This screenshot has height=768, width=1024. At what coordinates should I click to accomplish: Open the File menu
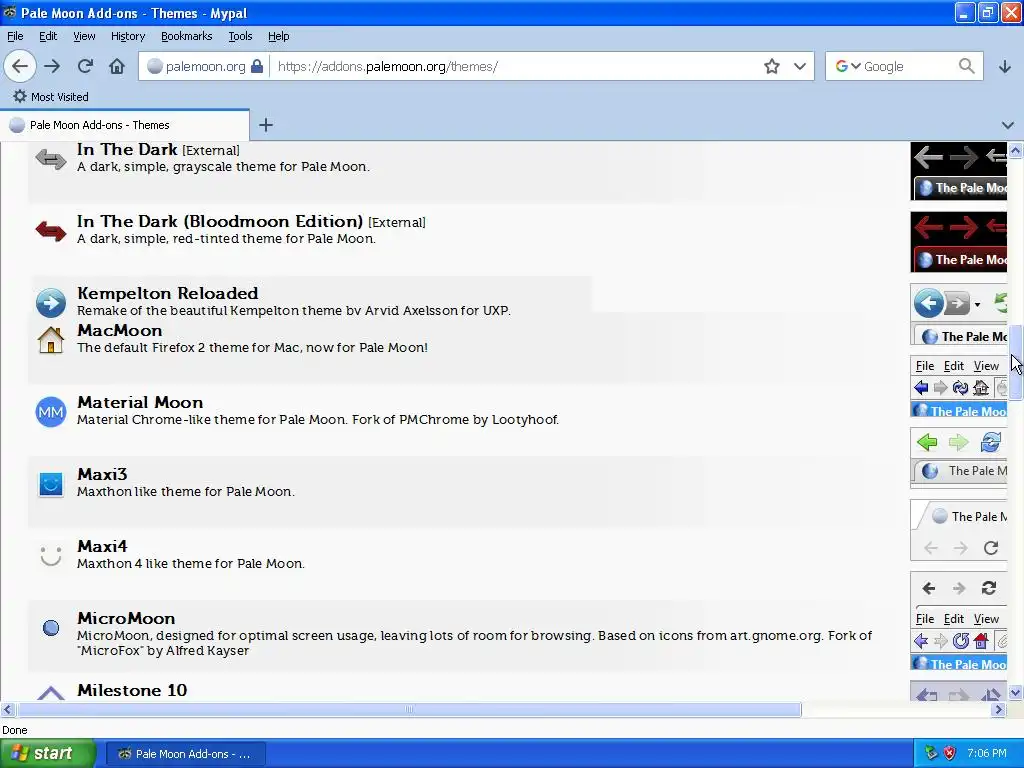pyautogui.click(x=15, y=36)
